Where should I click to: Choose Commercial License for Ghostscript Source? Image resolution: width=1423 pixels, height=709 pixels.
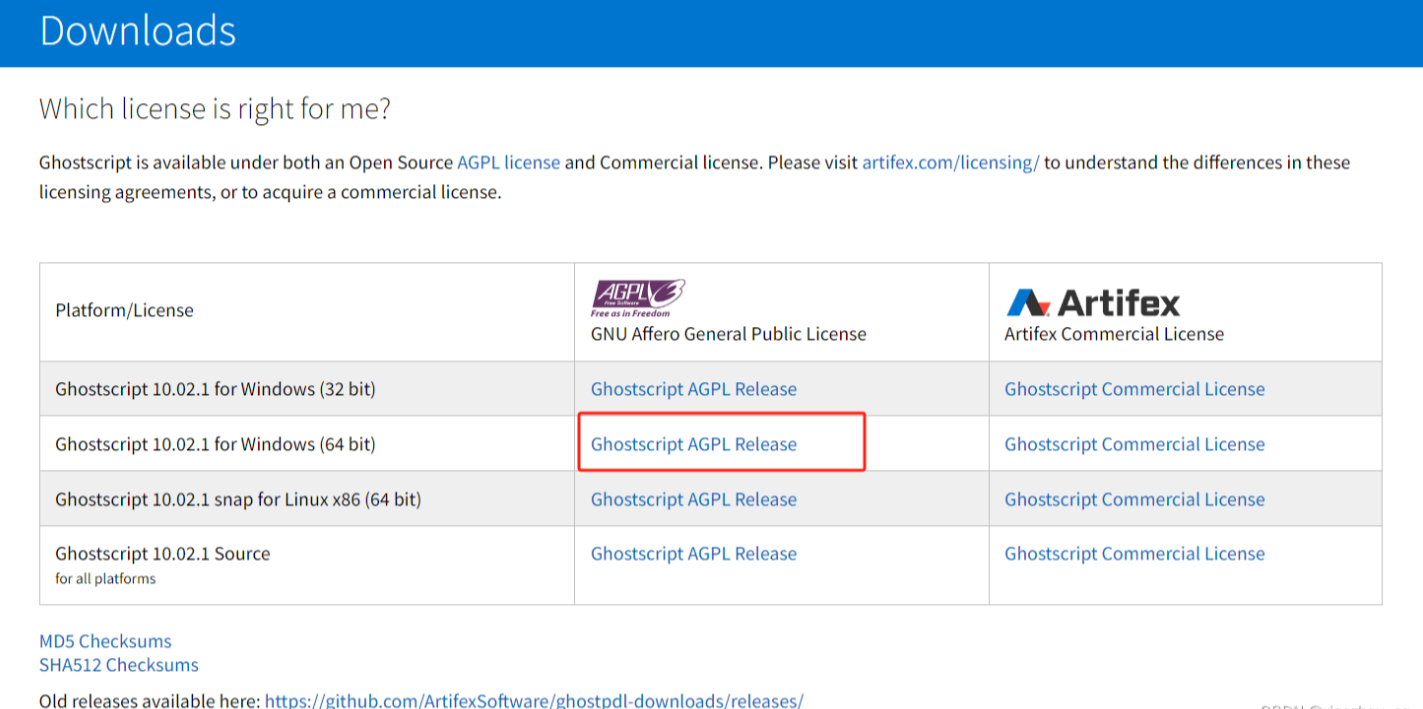pyautogui.click(x=1134, y=553)
